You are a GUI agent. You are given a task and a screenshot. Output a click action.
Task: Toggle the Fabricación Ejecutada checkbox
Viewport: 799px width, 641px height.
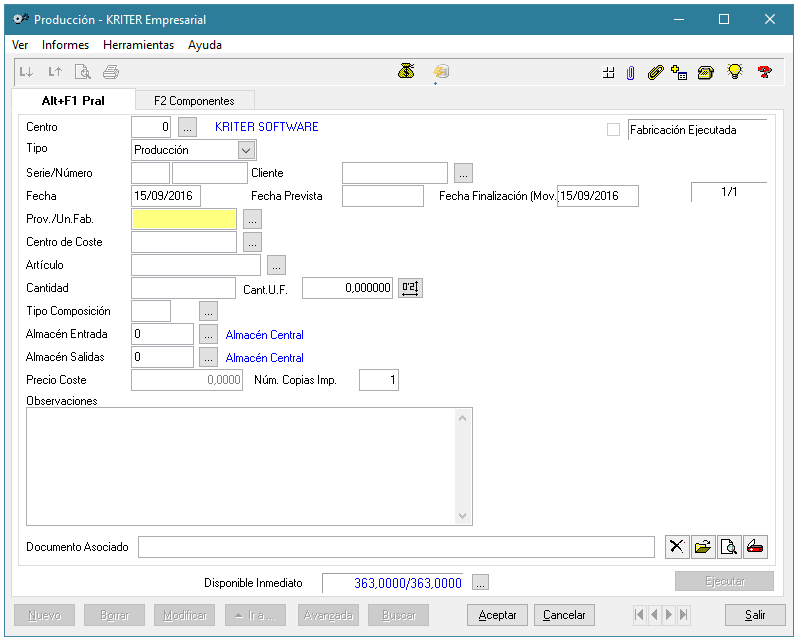tap(614, 130)
